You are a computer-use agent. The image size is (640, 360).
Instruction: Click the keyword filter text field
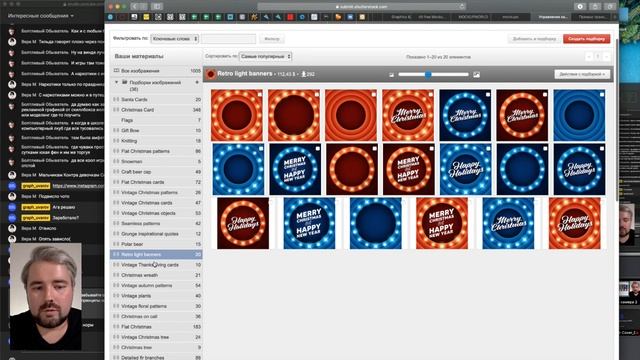click(228, 39)
